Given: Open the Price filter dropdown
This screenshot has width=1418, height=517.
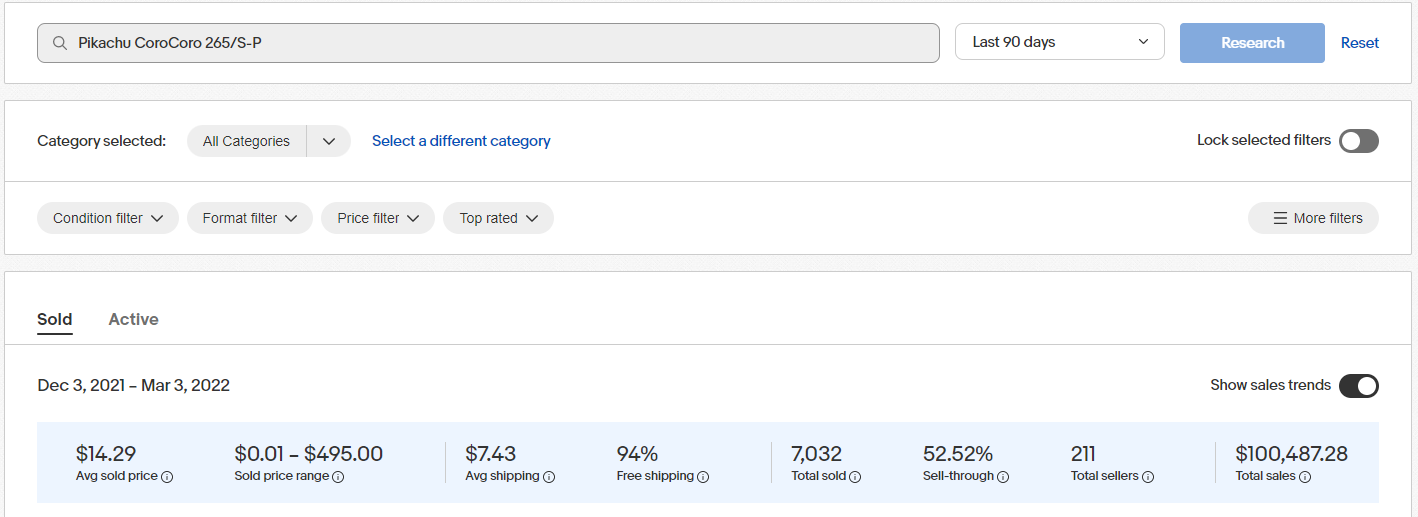Looking at the screenshot, I should coord(378,218).
